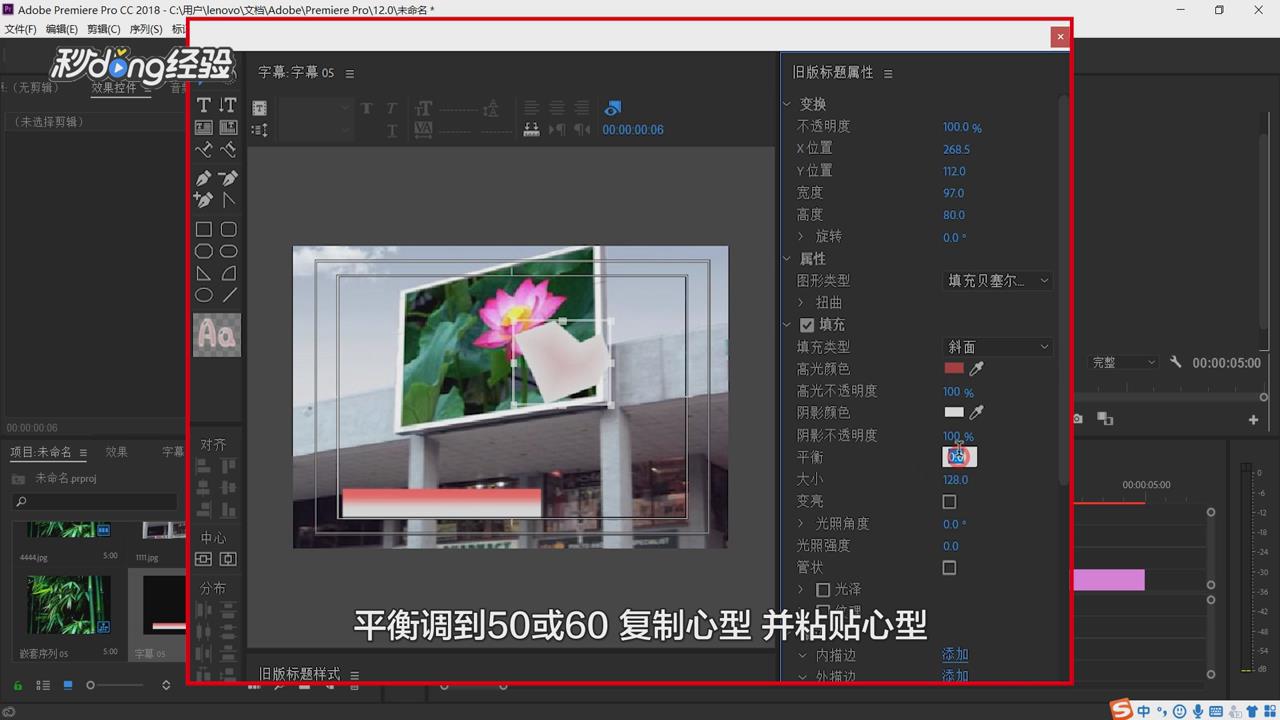Click 添加 link for 外描边
This screenshot has height=720, width=1280.
coord(955,676)
